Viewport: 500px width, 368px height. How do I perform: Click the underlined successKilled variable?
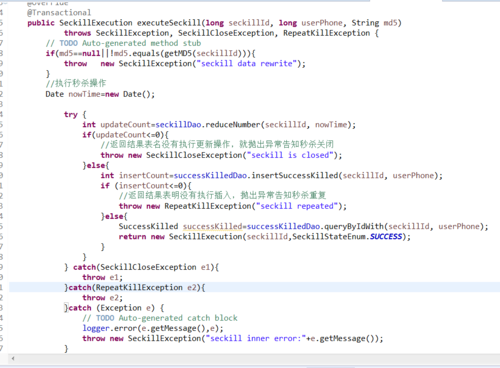coord(212,227)
